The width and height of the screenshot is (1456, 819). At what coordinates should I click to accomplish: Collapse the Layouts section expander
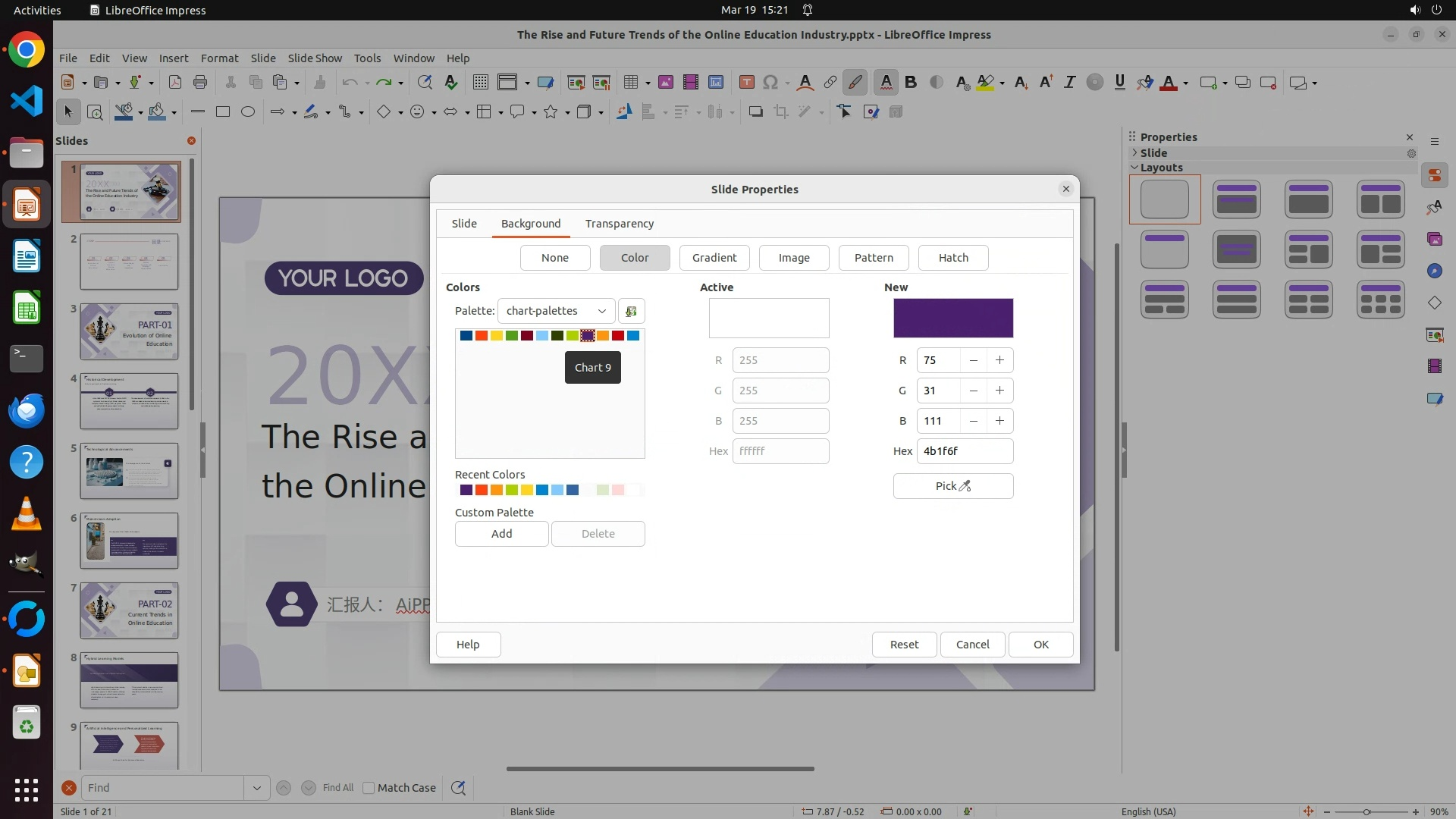tap(1134, 168)
